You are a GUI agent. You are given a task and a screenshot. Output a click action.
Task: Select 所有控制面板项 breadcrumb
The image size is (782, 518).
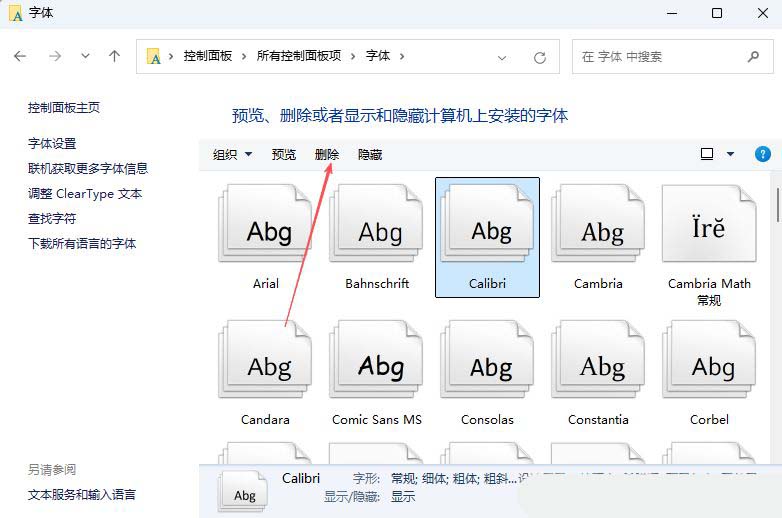click(299, 56)
